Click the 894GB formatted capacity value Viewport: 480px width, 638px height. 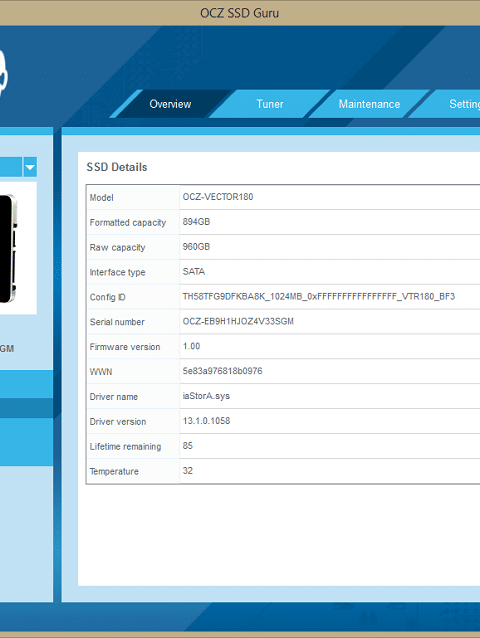196,222
